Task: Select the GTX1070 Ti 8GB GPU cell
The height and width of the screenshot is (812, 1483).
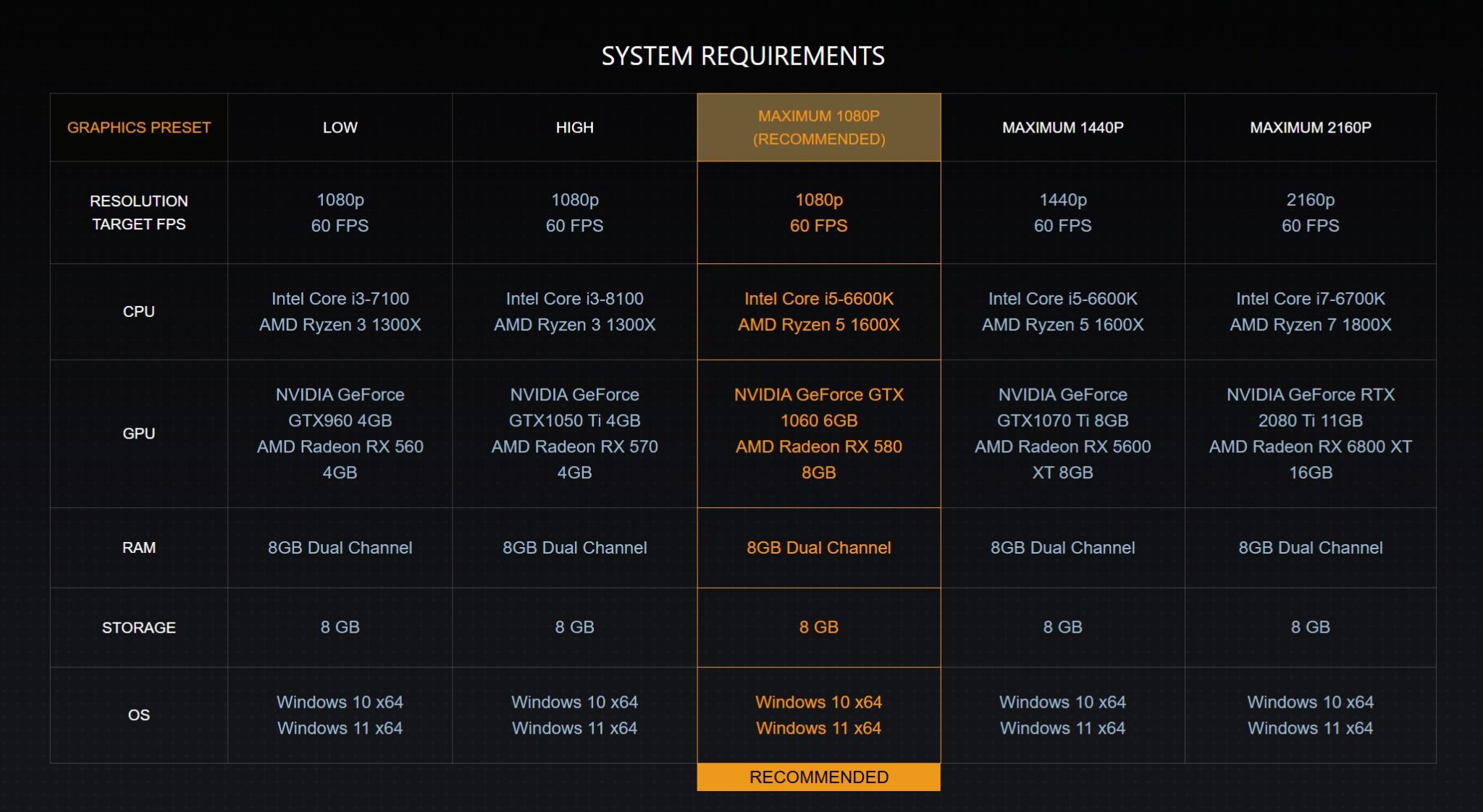Action: click(1063, 434)
